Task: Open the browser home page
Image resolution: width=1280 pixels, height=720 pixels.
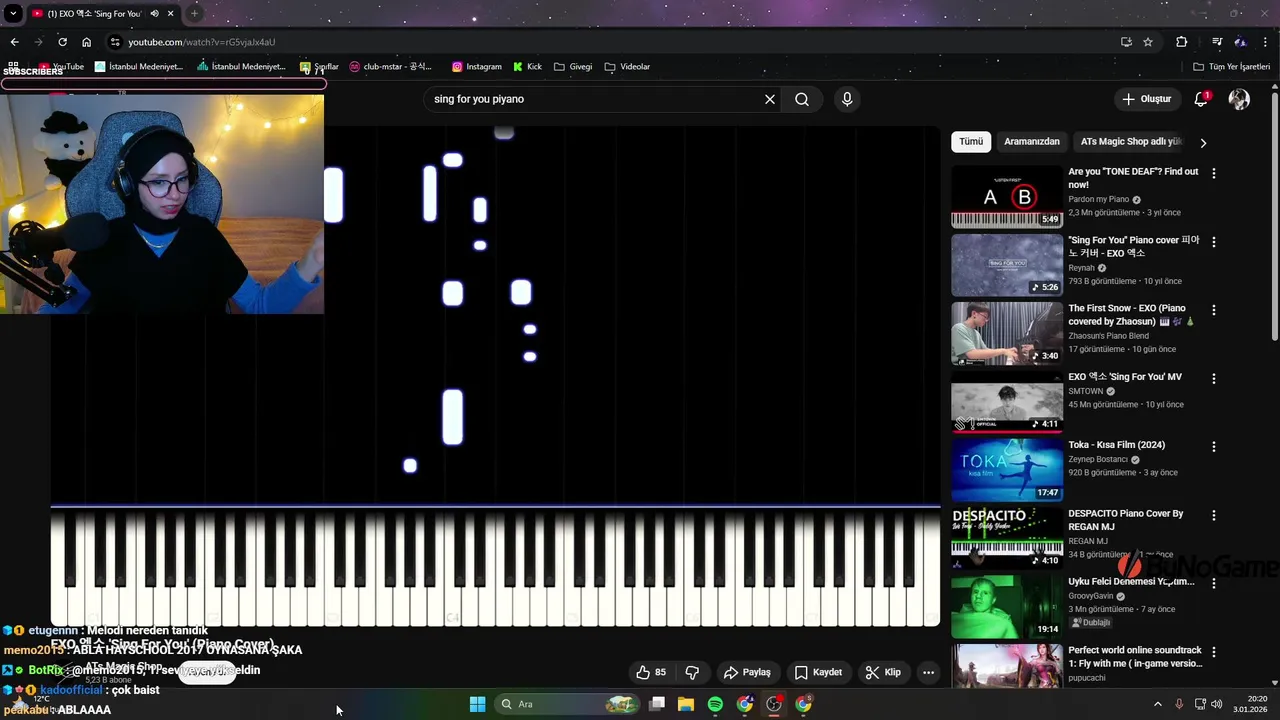Action: click(86, 42)
